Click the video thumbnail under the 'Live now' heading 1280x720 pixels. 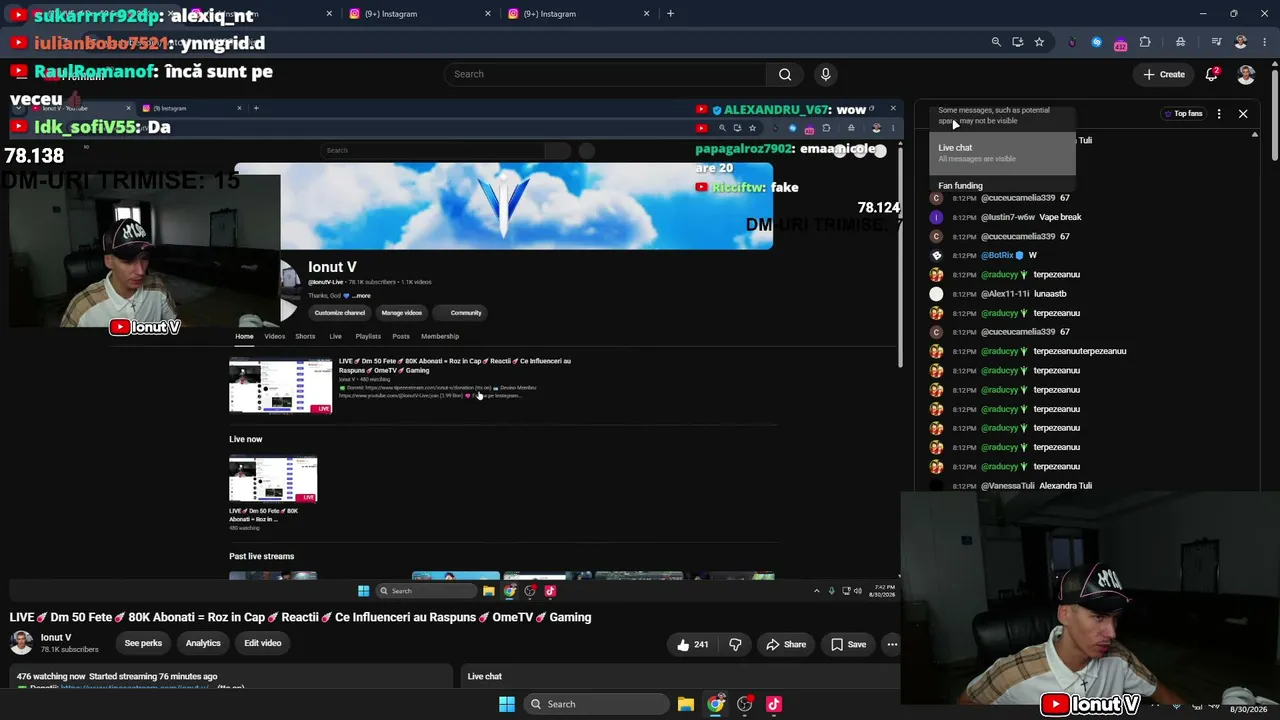point(273,479)
